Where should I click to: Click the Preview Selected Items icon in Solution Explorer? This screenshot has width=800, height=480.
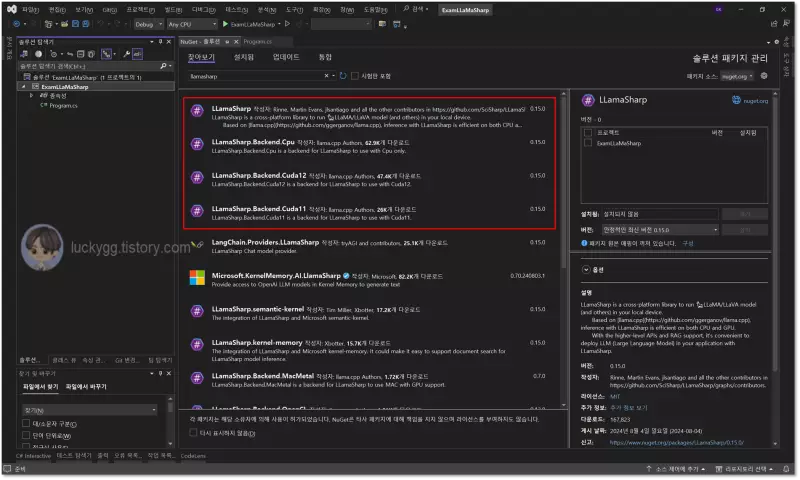tap(137, 54)
